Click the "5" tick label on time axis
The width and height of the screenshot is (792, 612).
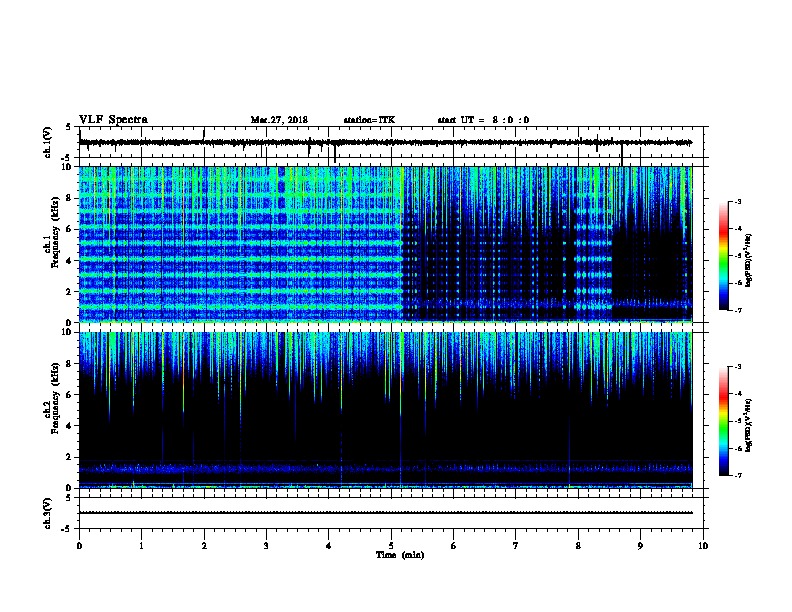click(391, 546)
